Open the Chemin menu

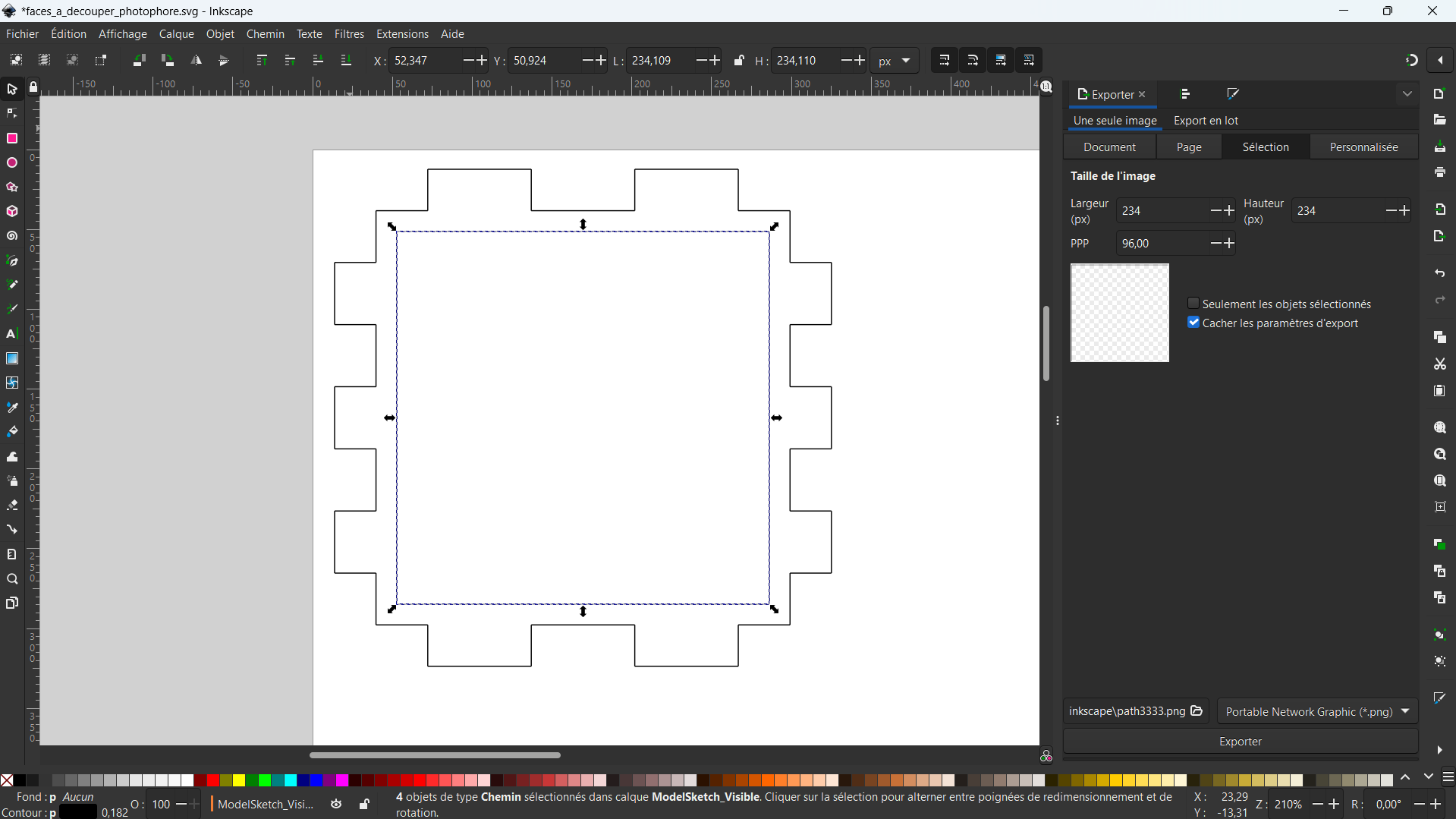265,34
